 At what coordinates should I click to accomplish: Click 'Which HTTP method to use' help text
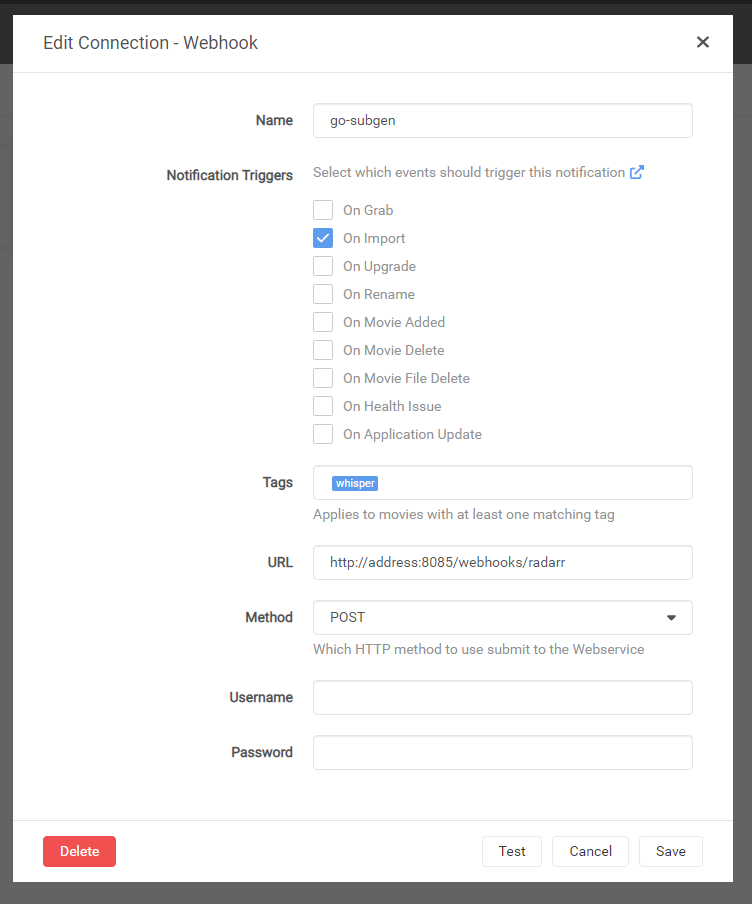479,649
